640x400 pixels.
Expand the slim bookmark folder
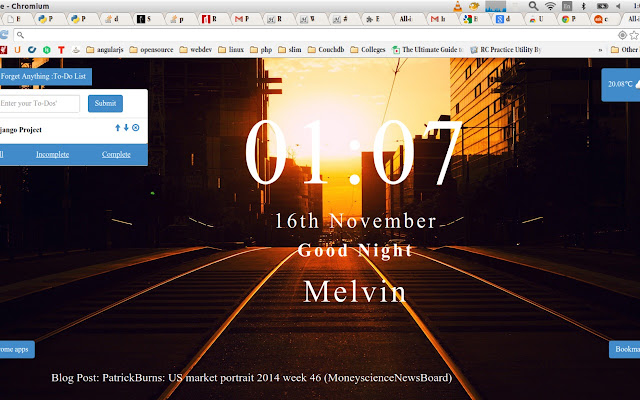click(290, 50)
